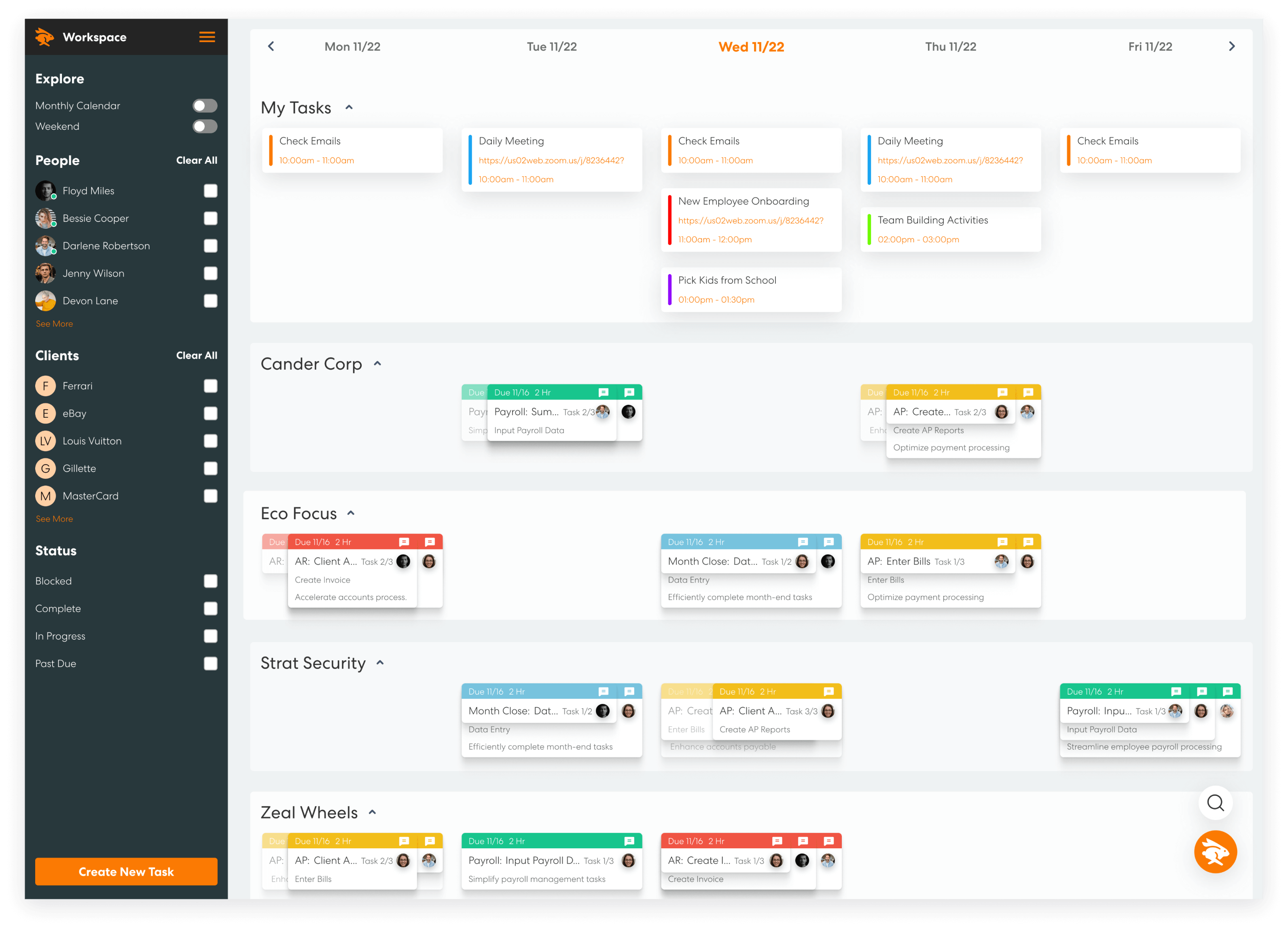Viewport: 1288px width, 930px height.
Task: Open the Pick Kids from School task
Action: (x=751, y=290)
